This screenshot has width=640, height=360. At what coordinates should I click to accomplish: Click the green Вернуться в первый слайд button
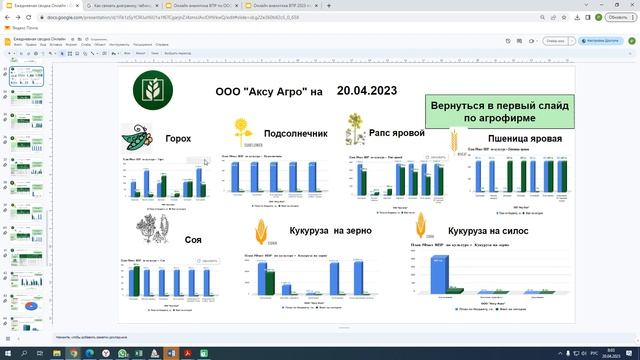500,112
